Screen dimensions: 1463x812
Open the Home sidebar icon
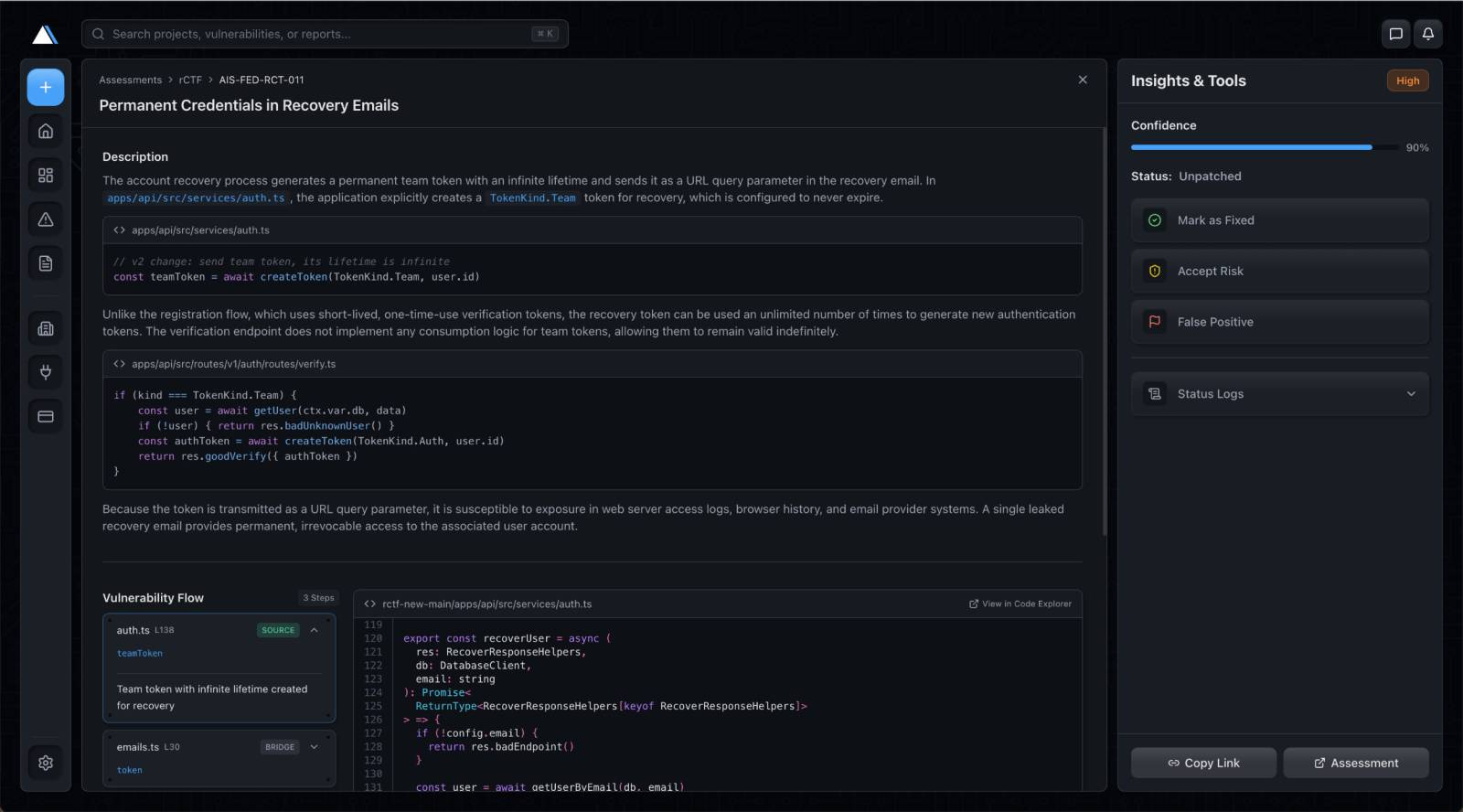tap(46, 131)
